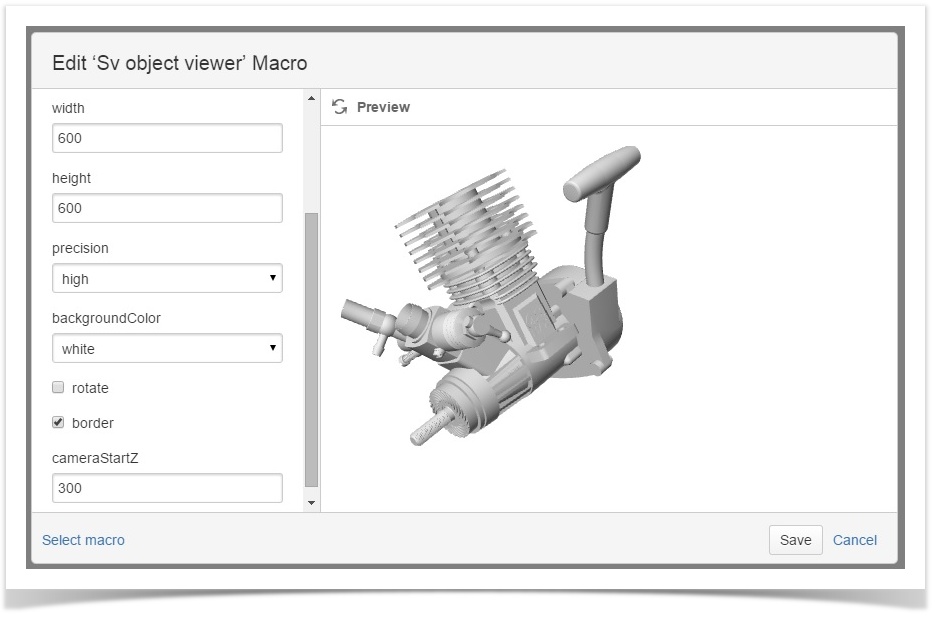Click the parameters panel scrollbar thumb
This screenshot has height=618, width=939.
[311, 350]
